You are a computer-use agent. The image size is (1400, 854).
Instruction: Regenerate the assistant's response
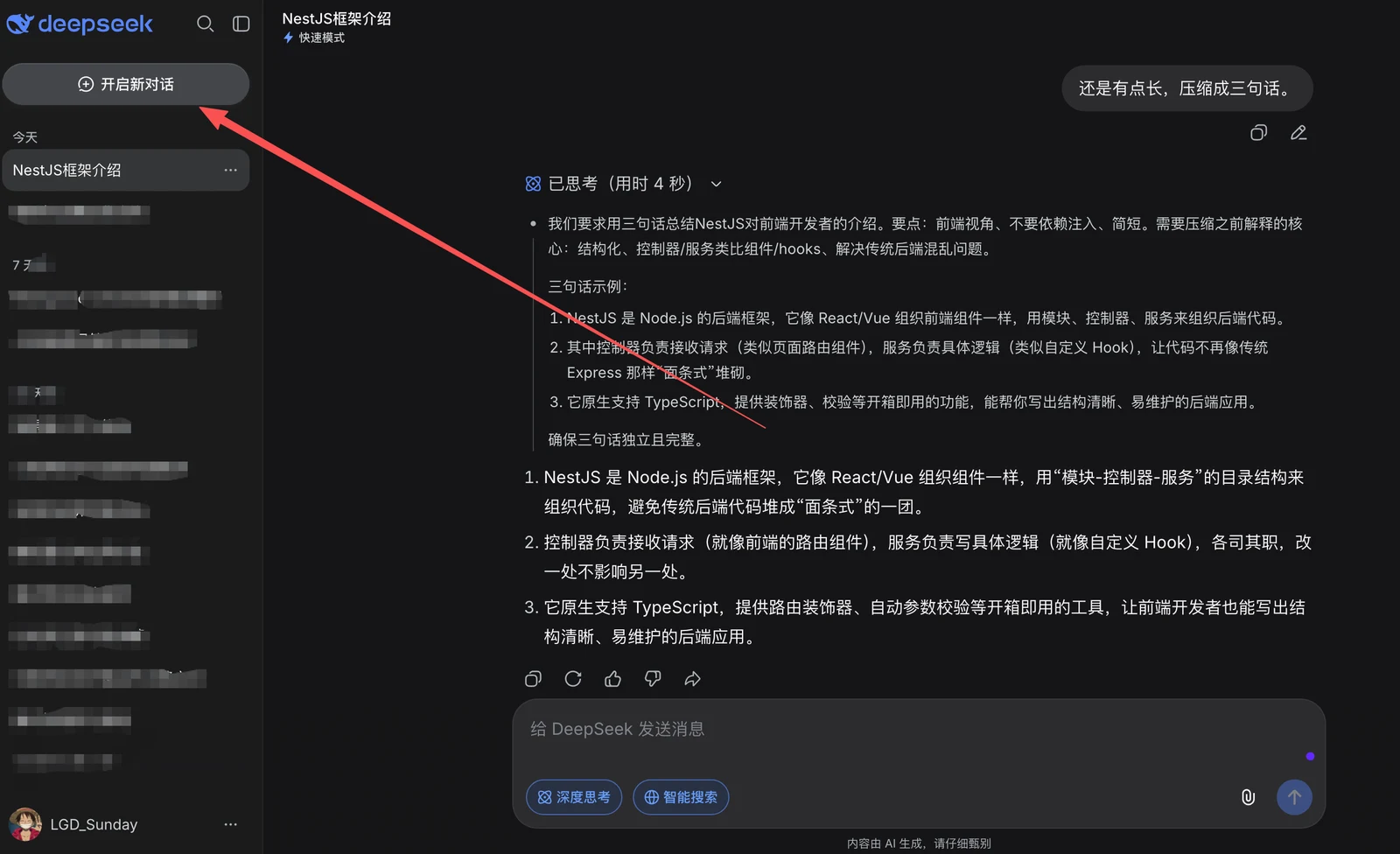tap(573, 679)
